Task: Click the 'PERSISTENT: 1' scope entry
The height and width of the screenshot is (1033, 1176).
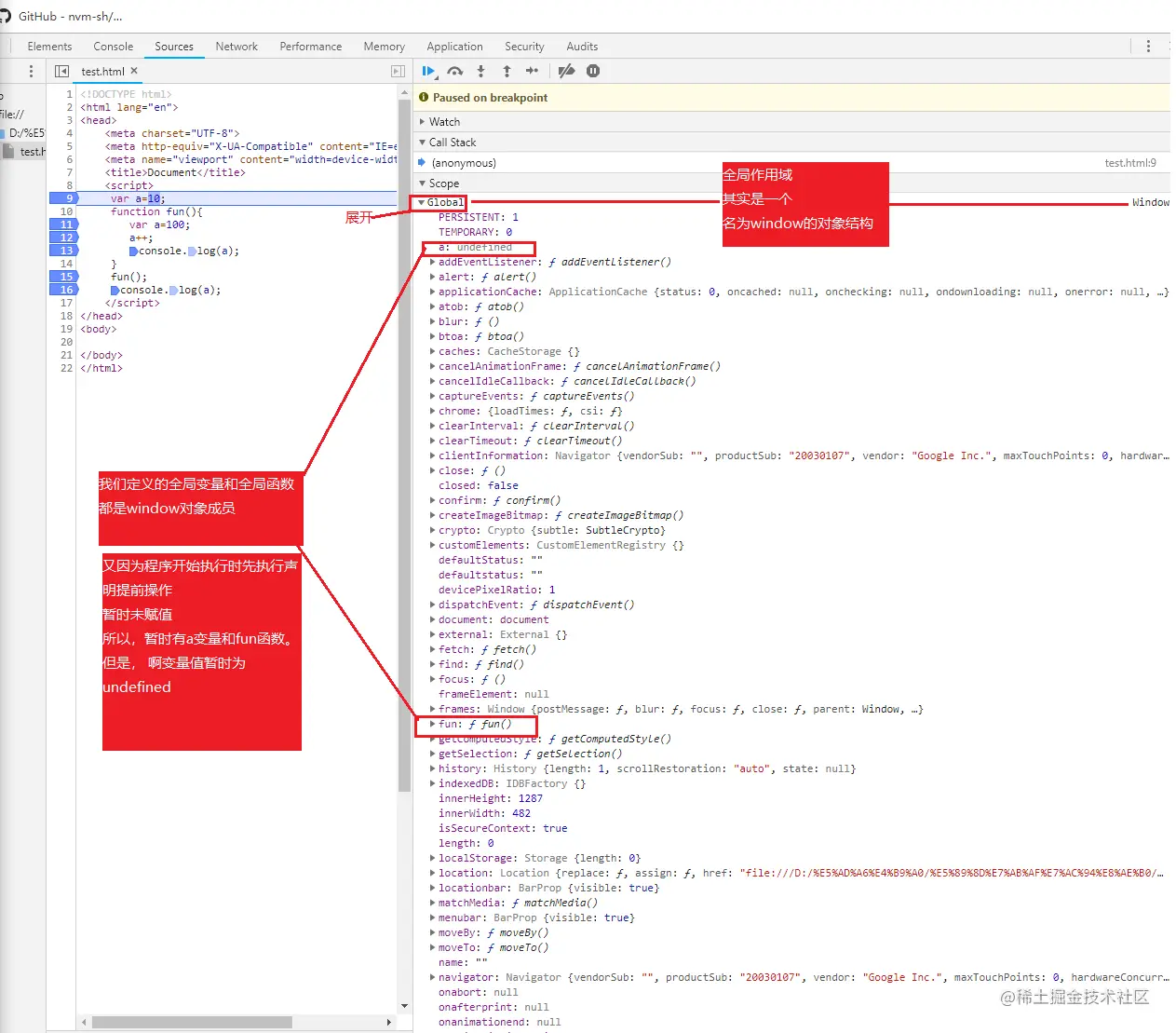Action: pyautogui.click(x=479, y=217)
